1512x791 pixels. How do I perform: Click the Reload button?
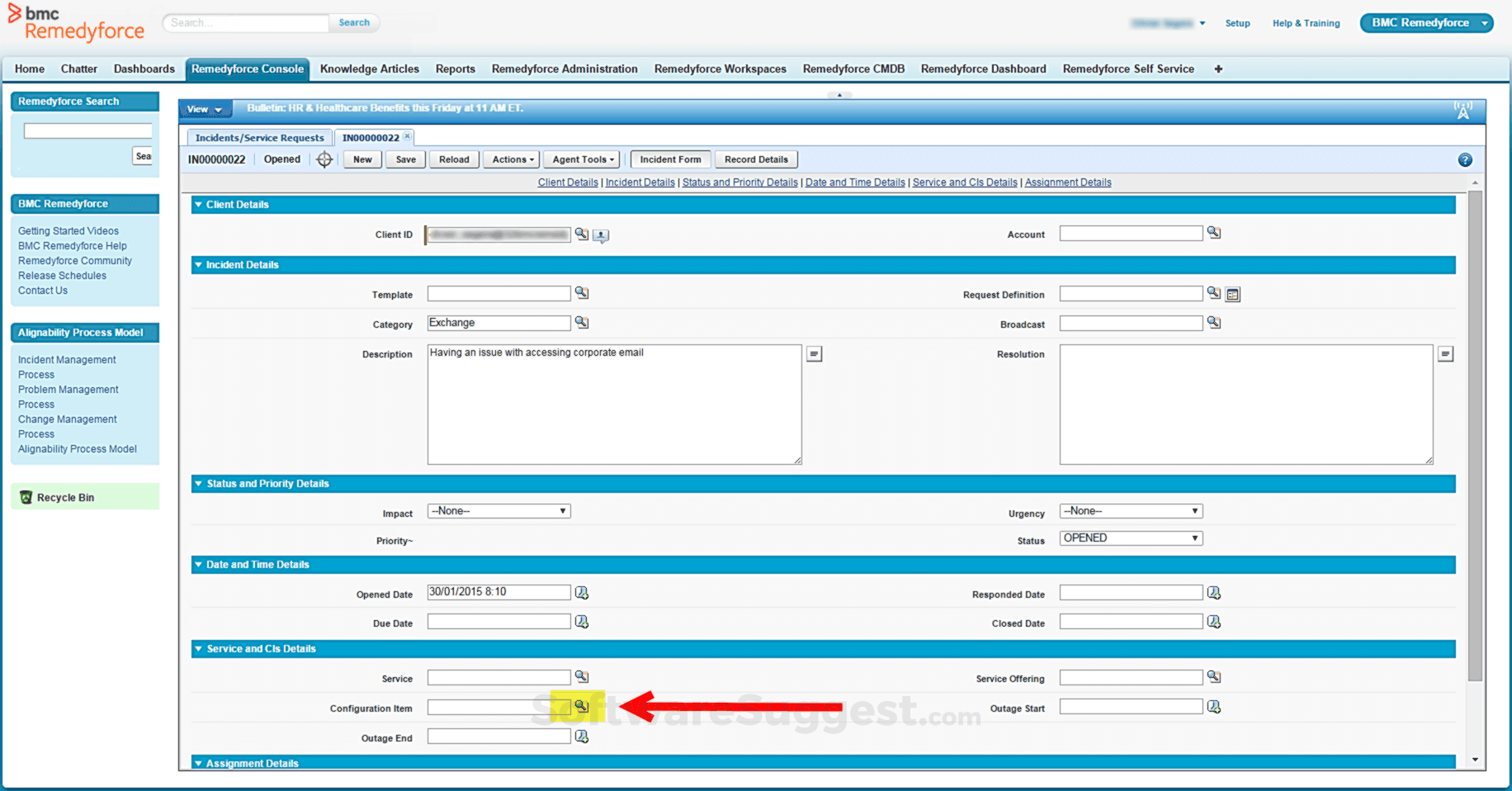454,159
